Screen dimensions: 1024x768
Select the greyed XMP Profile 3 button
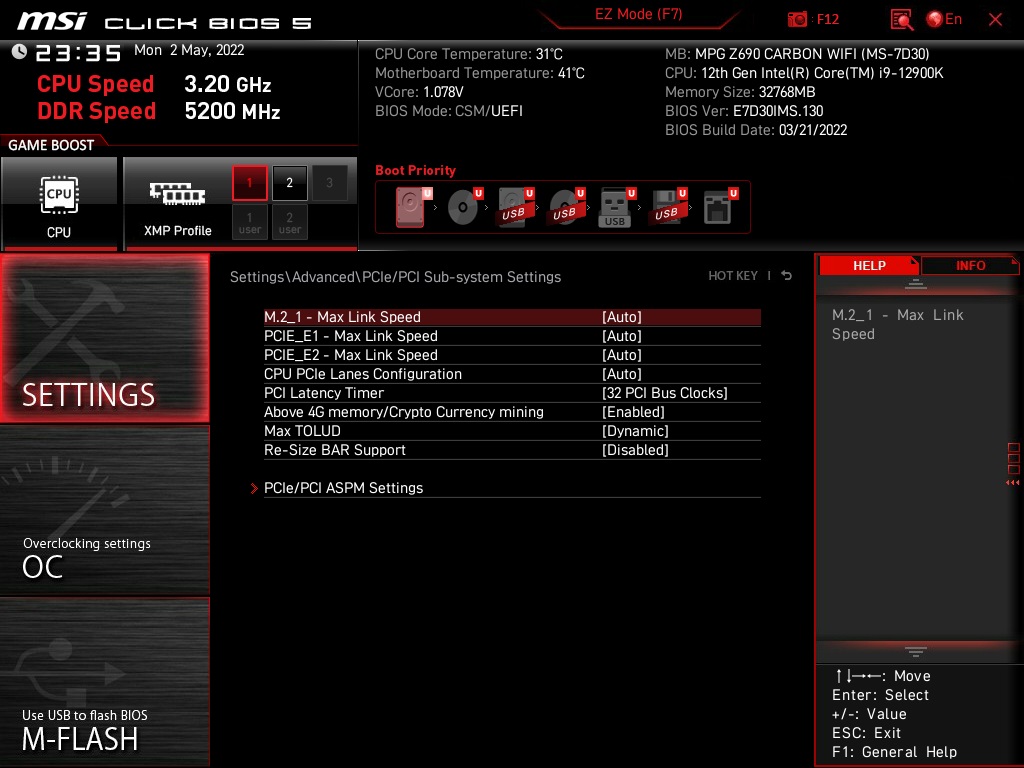coord(329,183)
